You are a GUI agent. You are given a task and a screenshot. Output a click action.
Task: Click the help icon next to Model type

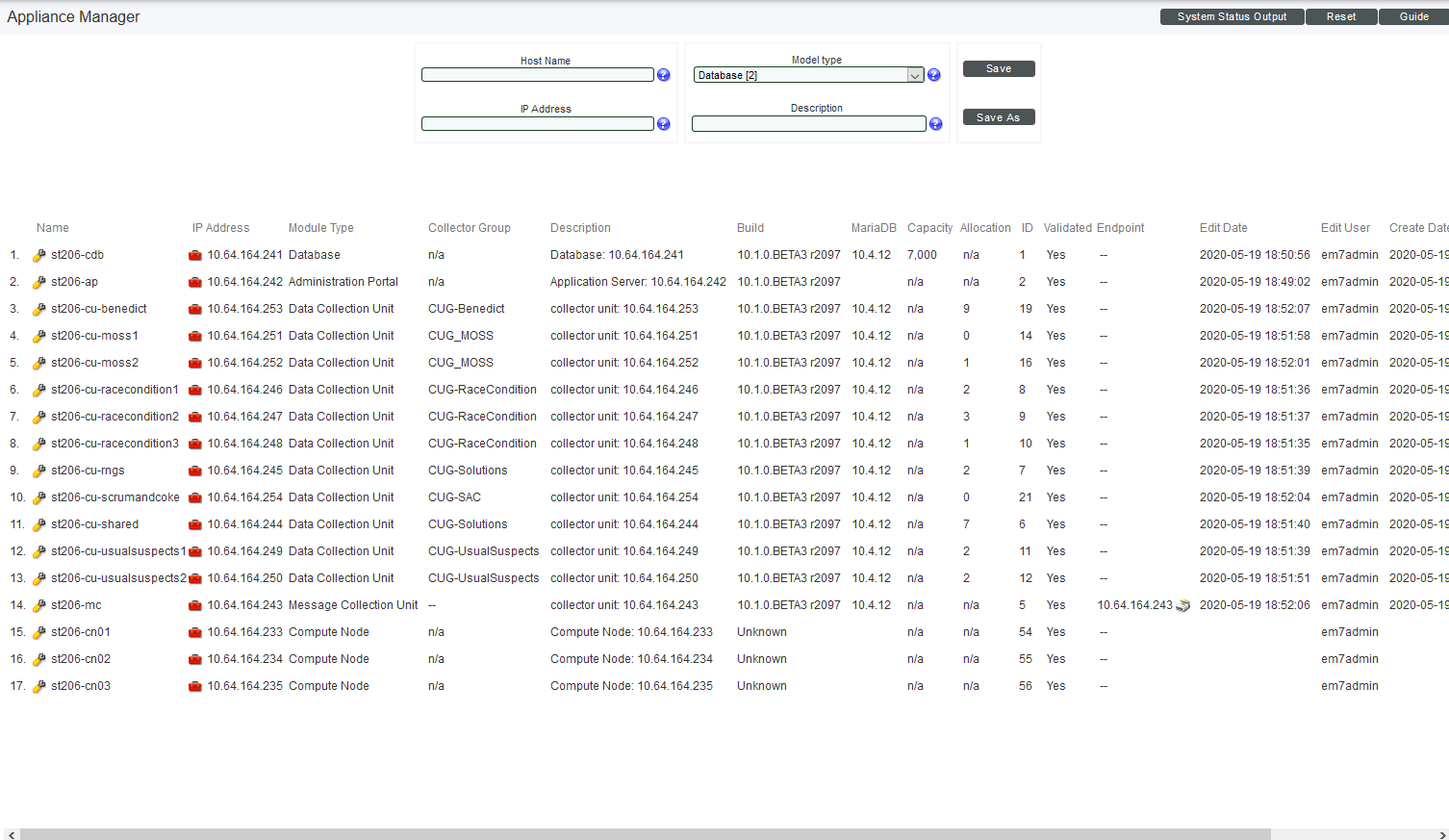(x=933, y=75)
